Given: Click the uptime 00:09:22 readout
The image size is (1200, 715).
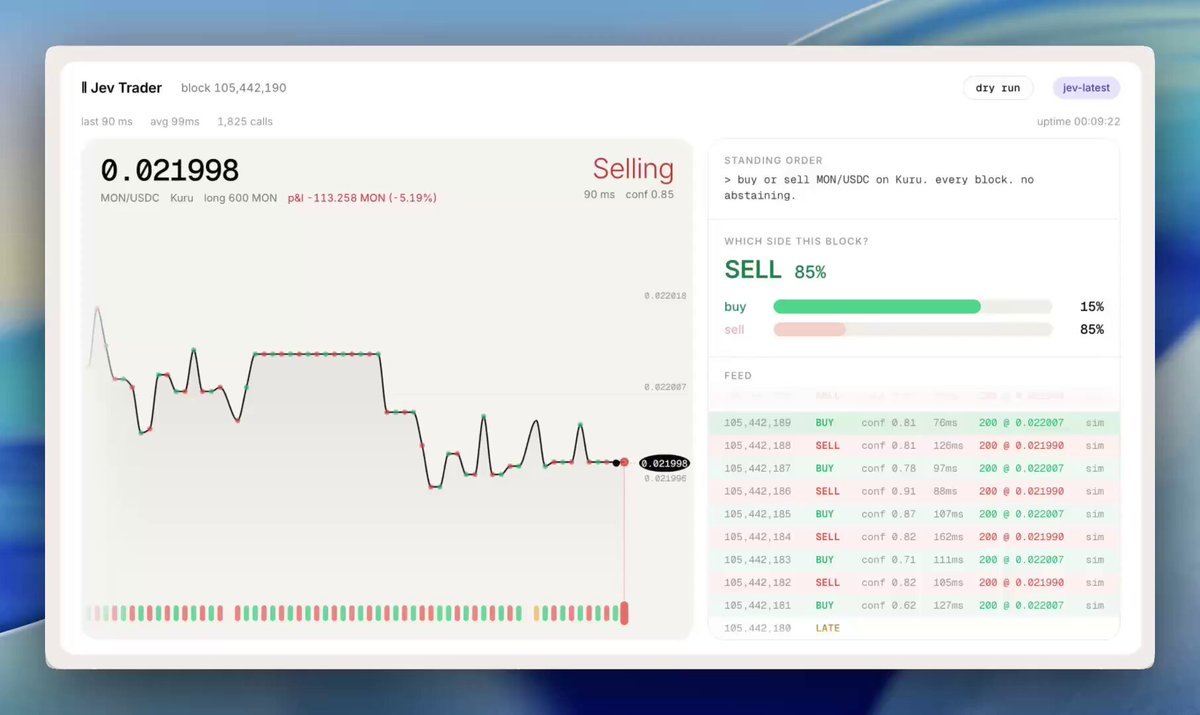Looking at the screenshot, I should click(1079, 122).
